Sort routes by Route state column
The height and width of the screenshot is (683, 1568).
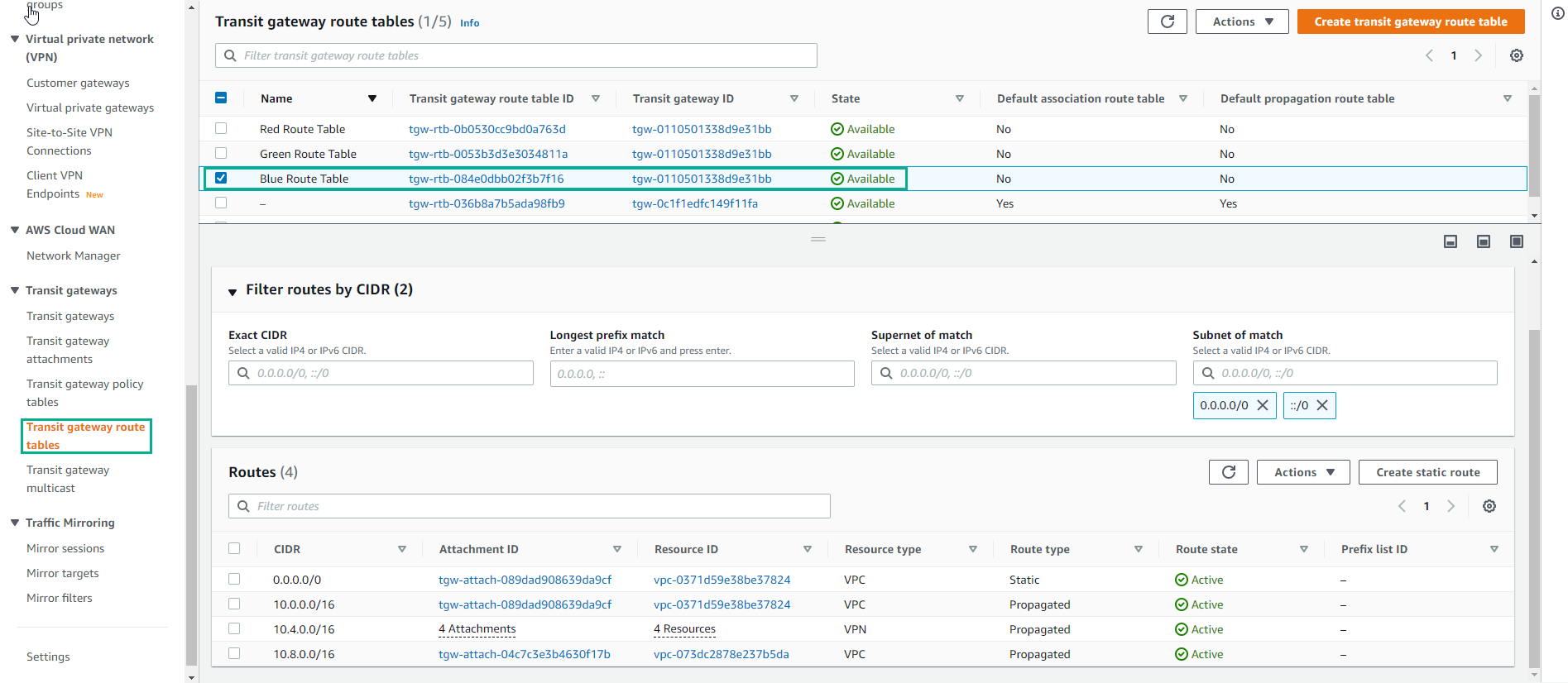tap(1304, 549)
